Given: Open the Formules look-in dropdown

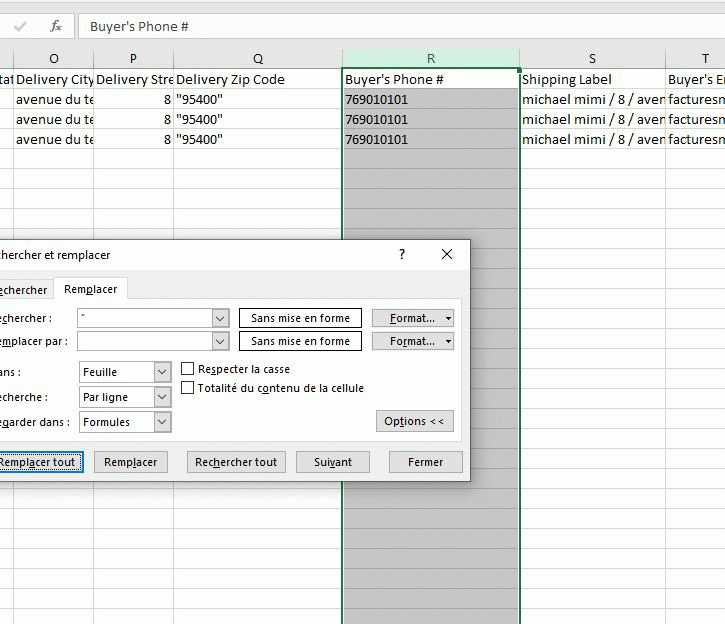Looking at the screenshot, I should pos(162,422).
